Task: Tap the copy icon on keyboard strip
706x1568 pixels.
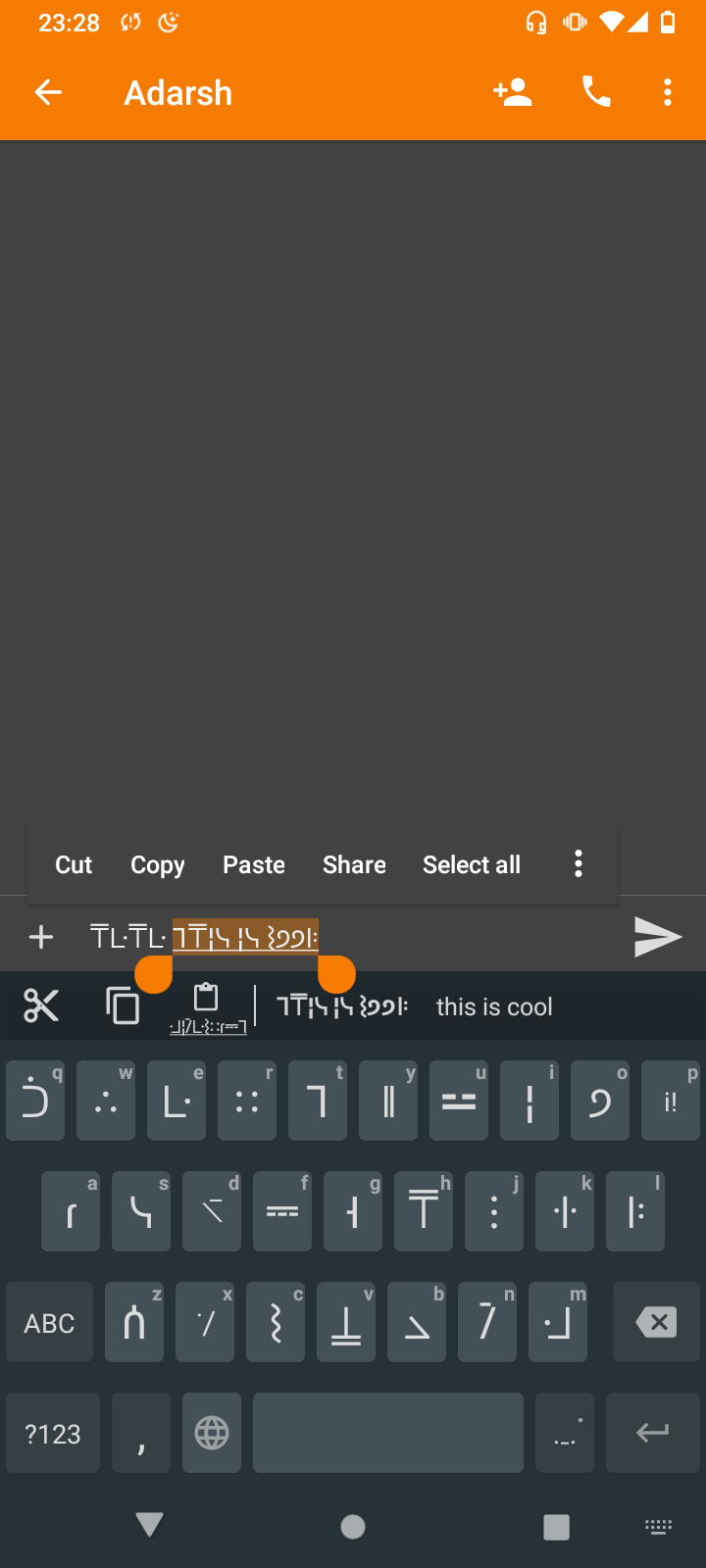Action: click(x=123, y=1005)
